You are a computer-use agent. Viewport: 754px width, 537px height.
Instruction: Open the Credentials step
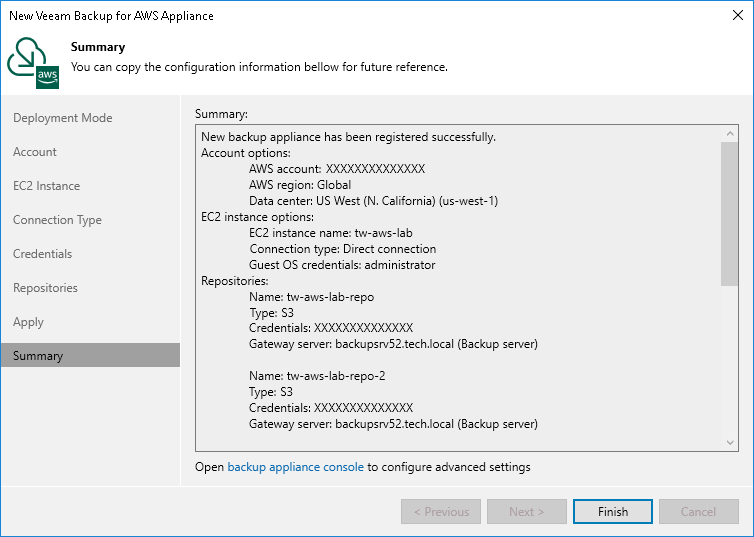(42, 254)
